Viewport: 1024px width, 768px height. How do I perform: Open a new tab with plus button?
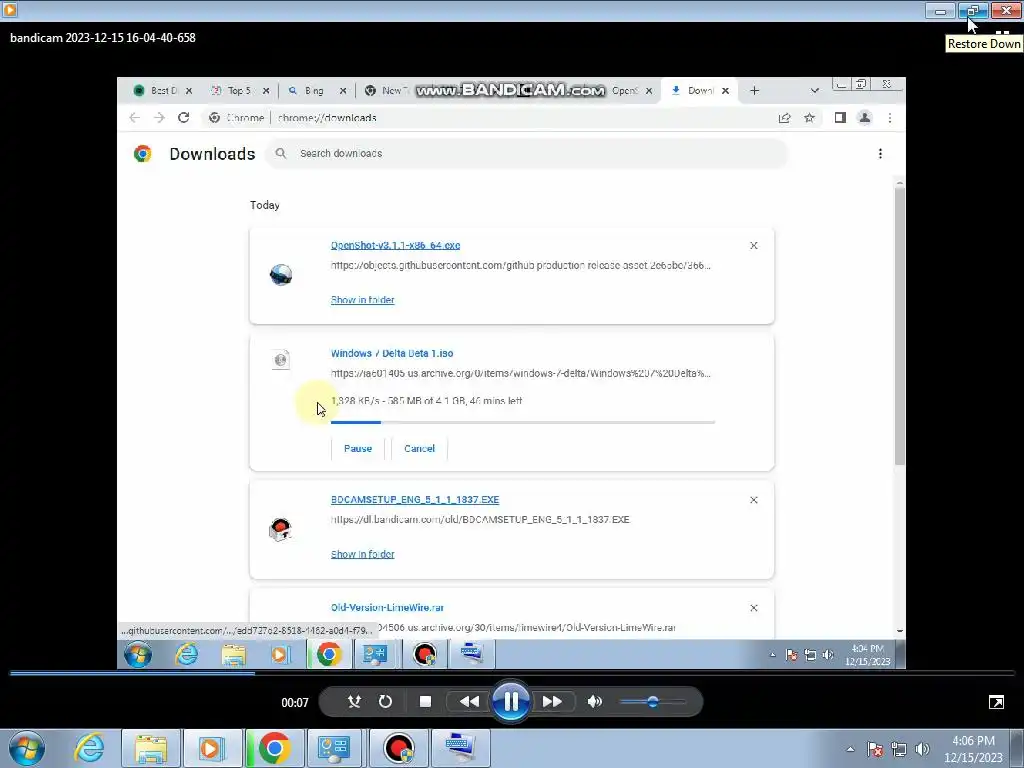[x=754, y=91]
